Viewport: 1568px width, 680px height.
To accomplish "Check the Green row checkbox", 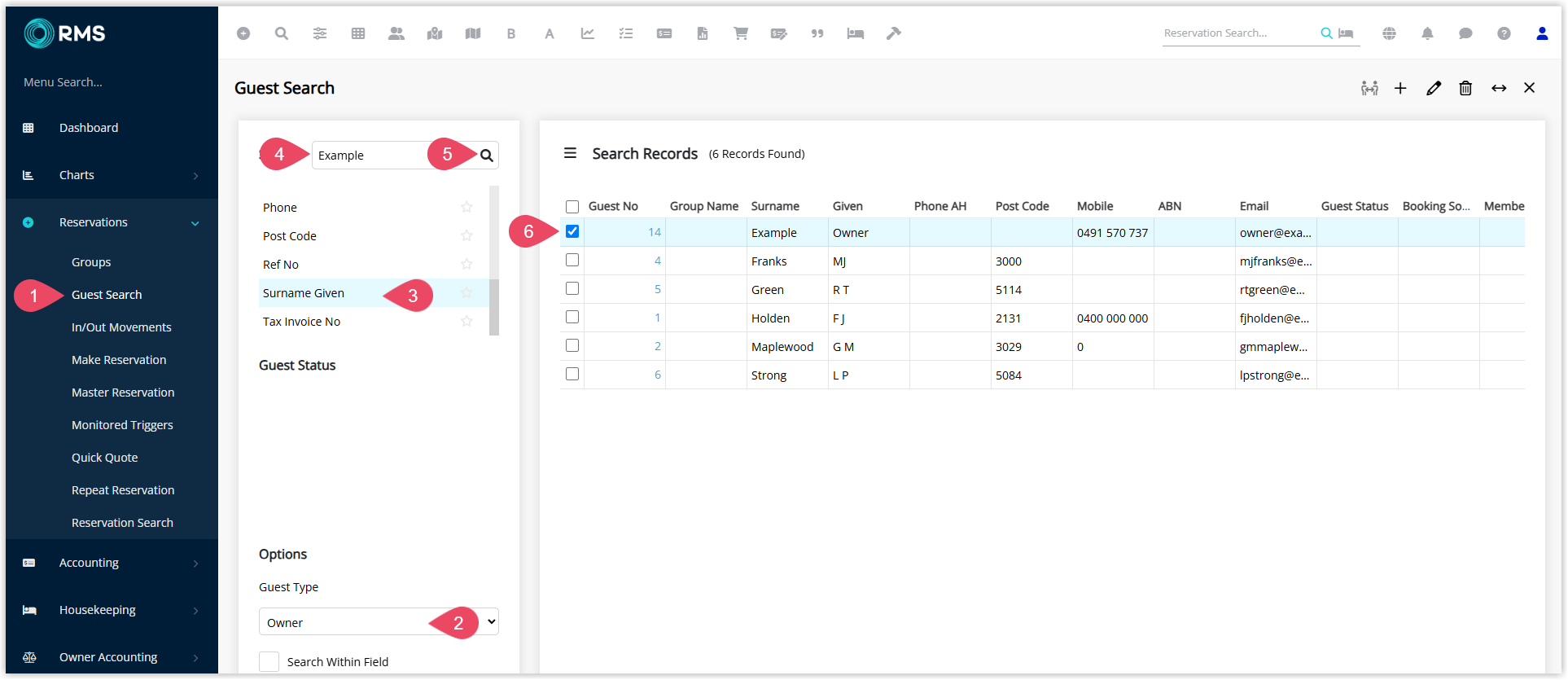I will tap(572, 288).
